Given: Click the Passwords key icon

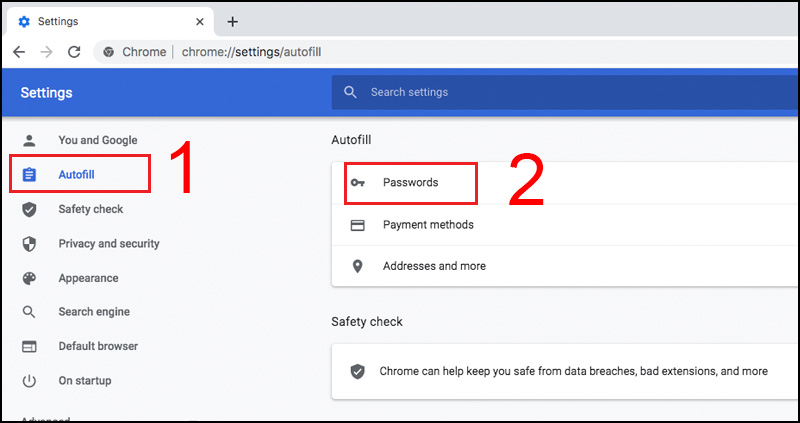Looking at the screenshot, I should pos(357,183).
